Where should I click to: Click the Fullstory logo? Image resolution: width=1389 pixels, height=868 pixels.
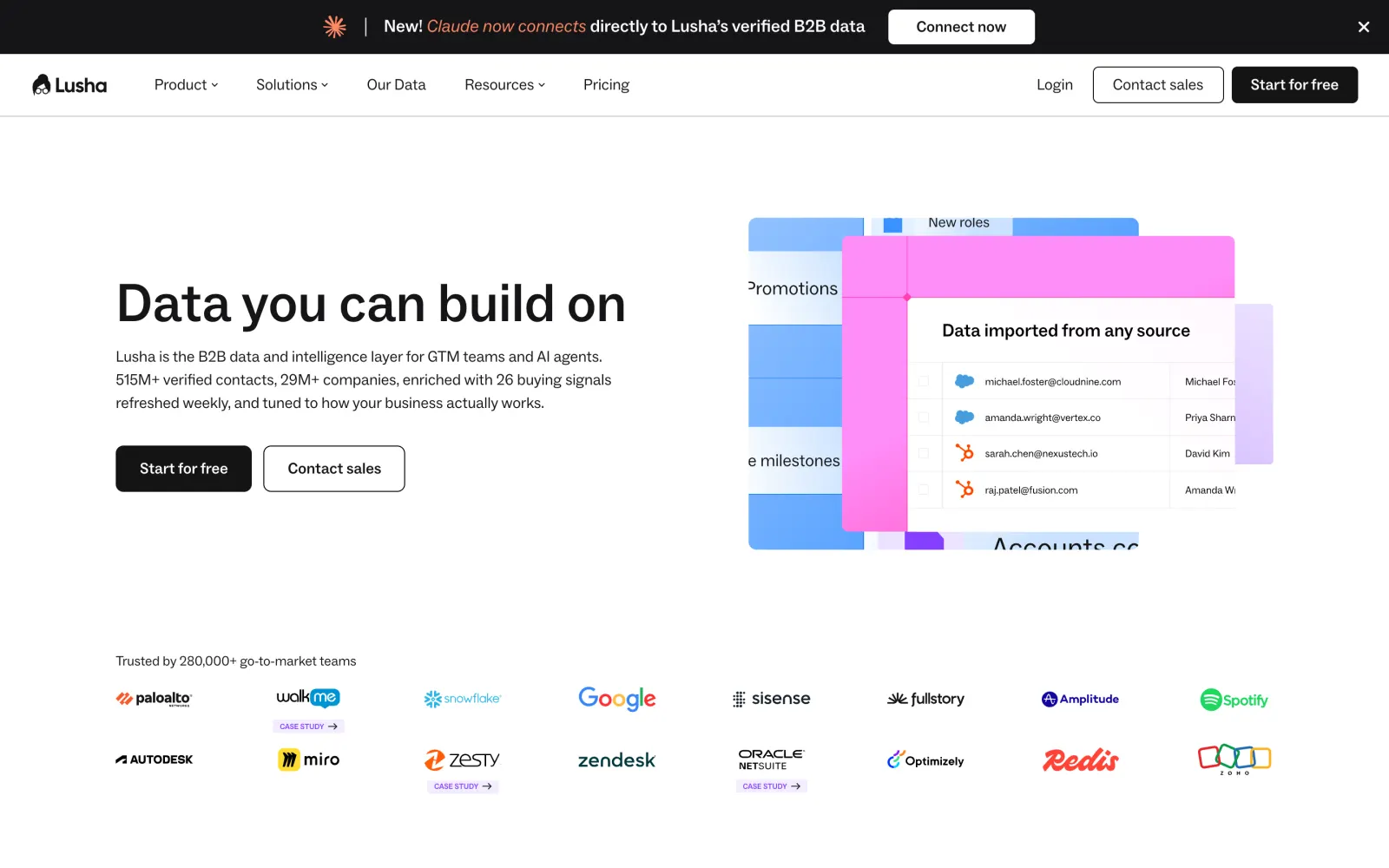click(925, 699)
